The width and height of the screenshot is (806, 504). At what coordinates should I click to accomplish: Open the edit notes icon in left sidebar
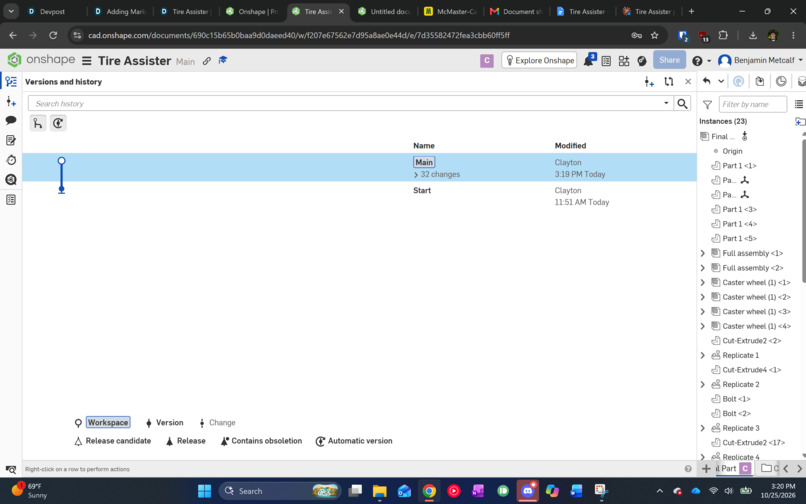point(11,140)
